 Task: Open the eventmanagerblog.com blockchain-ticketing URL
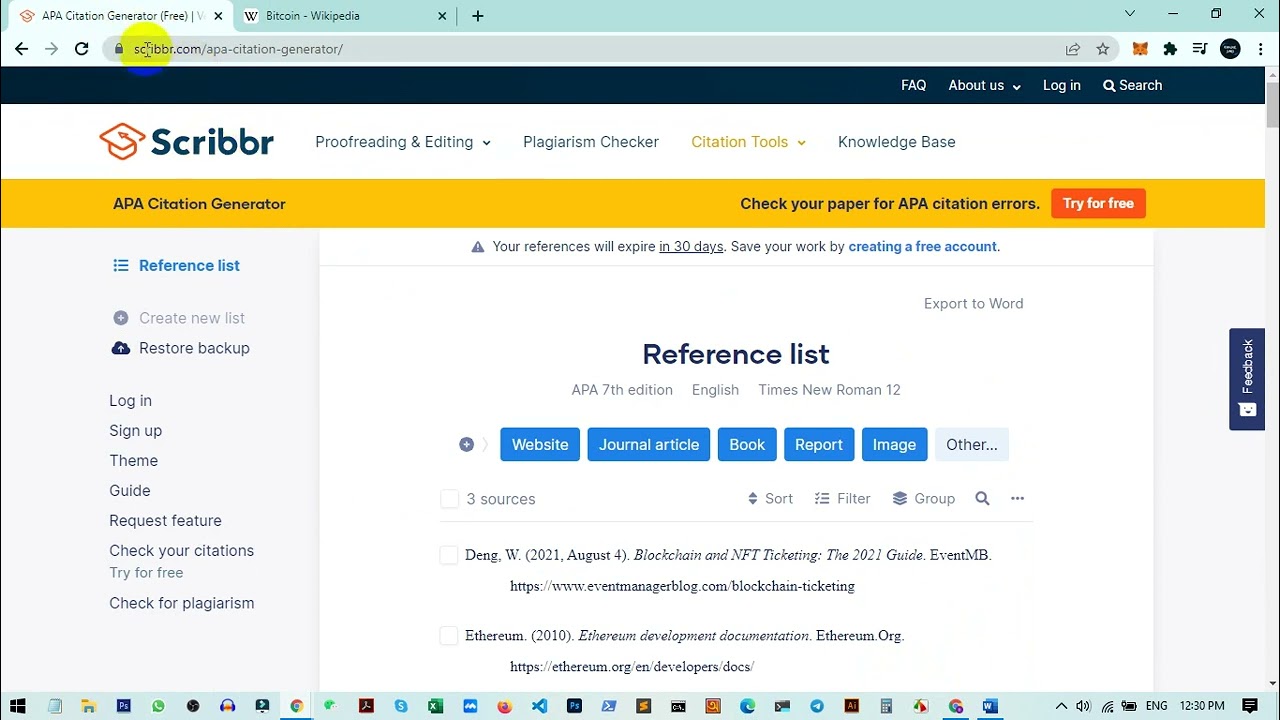pyautogui.click(x=682, y=586)
